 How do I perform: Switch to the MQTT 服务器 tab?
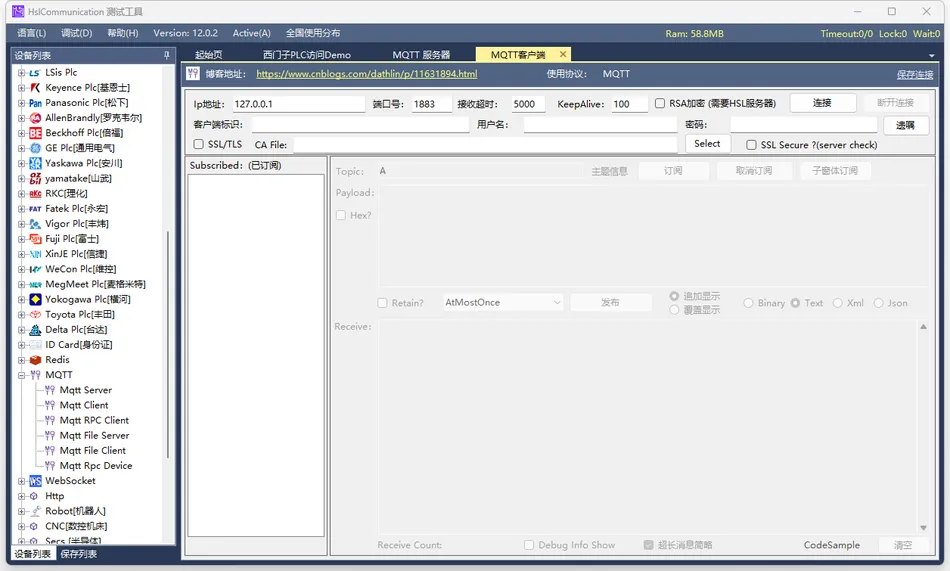click(421, 55)
